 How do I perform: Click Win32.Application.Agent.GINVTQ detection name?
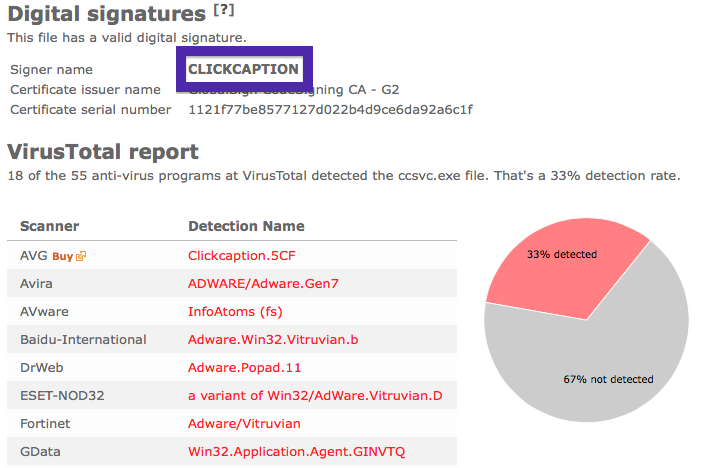click(x=296, y=451)
